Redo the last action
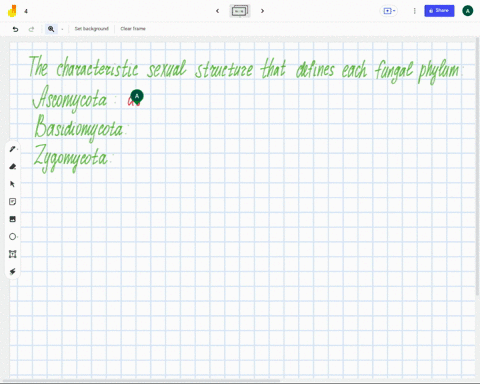Viewport: 480px width, 384px height. tap(31, 29)
